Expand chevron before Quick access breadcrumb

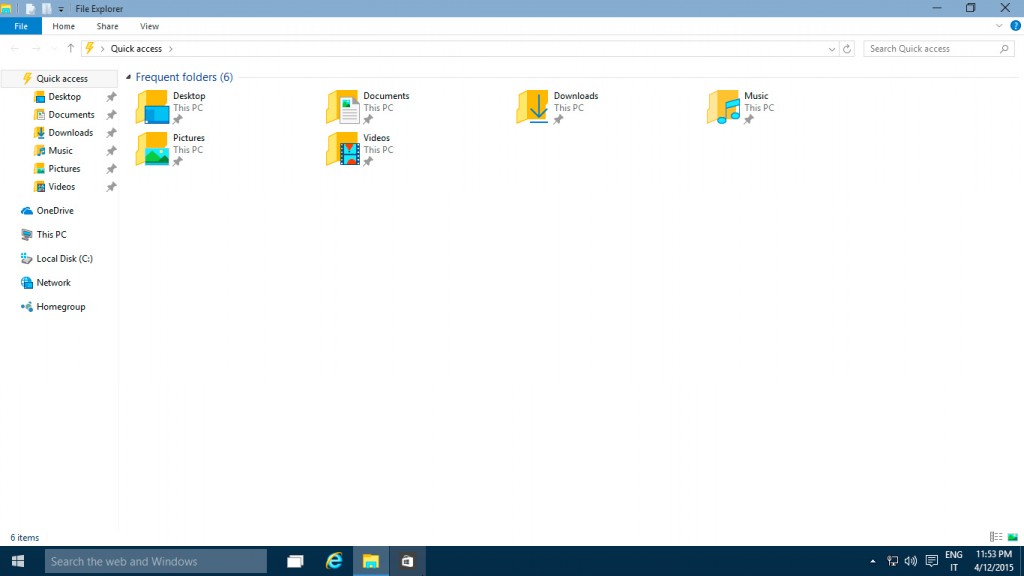click(103, 49)
